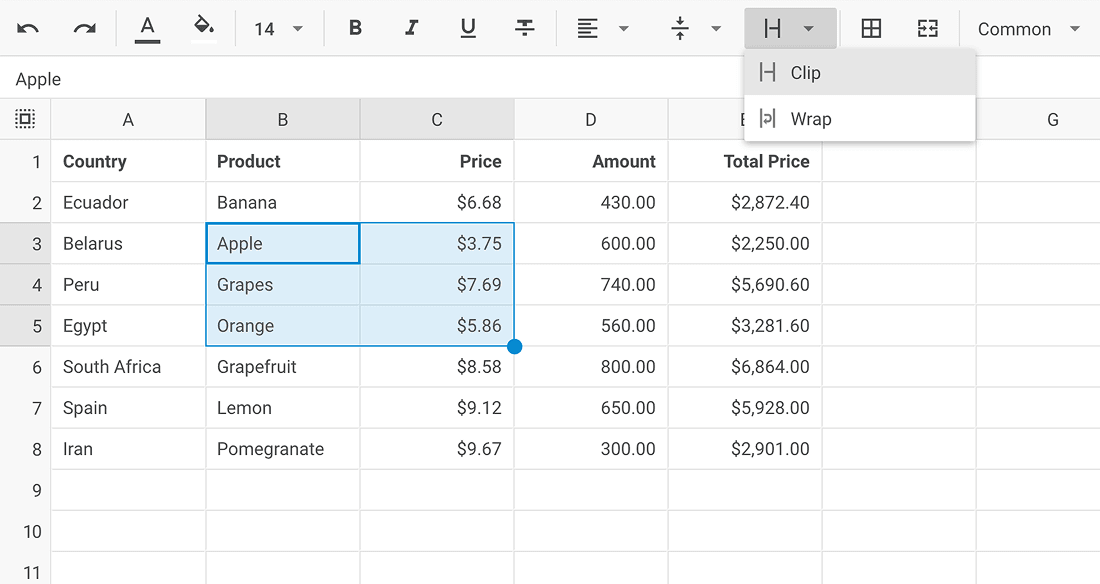Expand the horizontal alignment dropdown arrow
The height and width of the screenshot is (584, 1100).
point(624,29)
